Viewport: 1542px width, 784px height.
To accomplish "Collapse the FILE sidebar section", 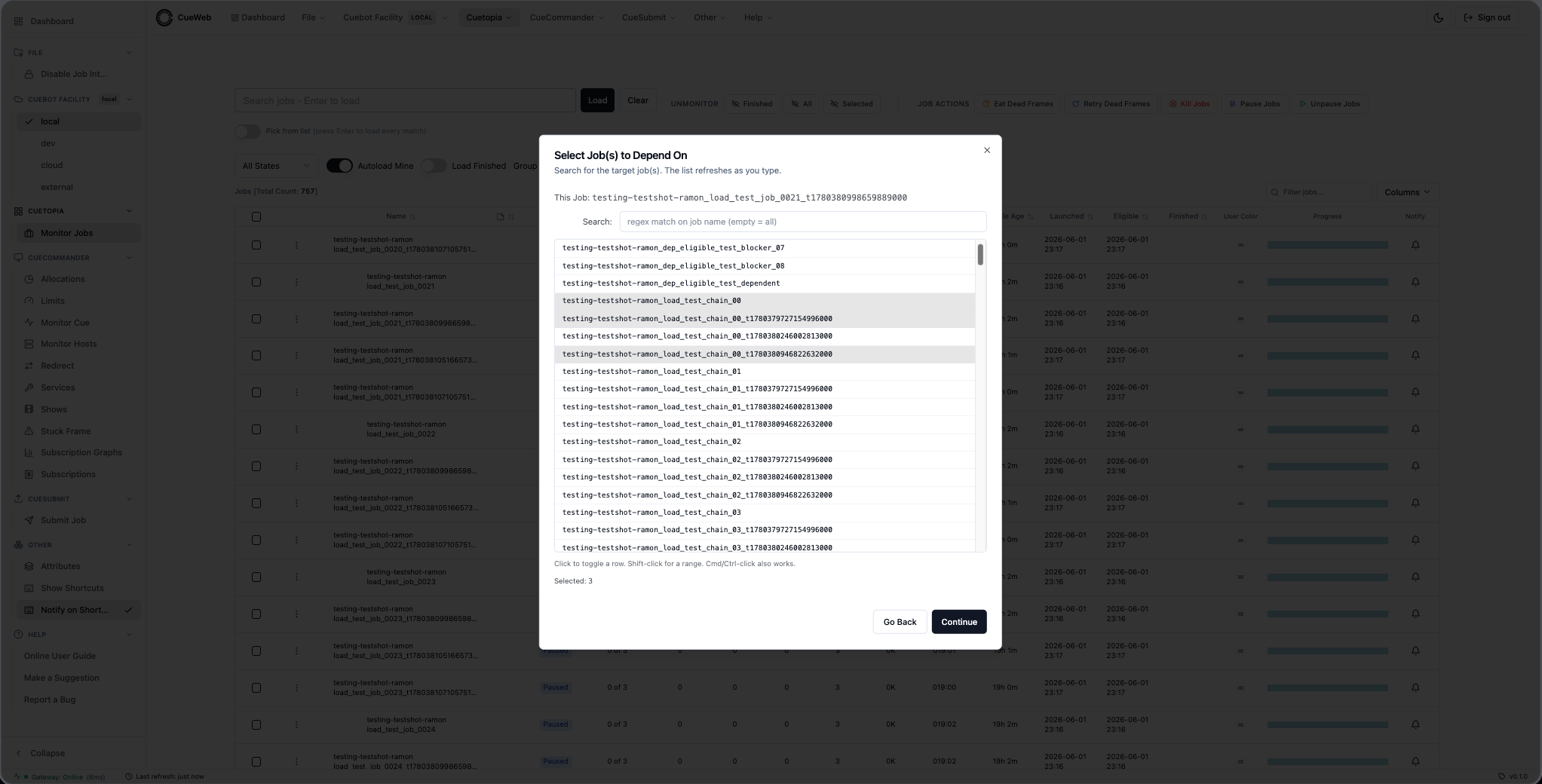I will 129,53.
